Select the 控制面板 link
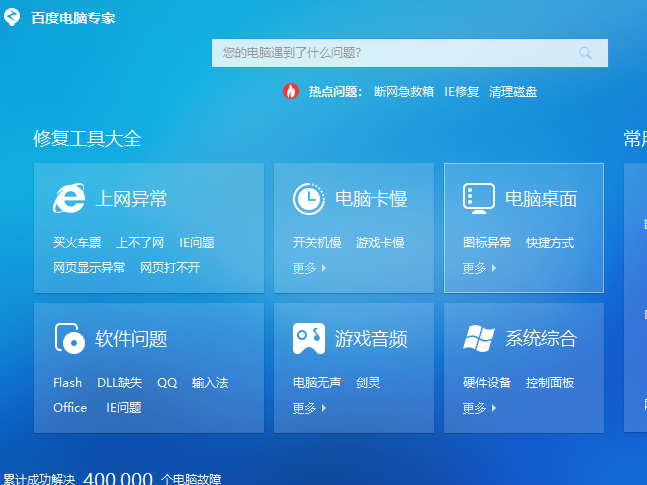Viewport: 647px width, 485px height. [550, 383]
